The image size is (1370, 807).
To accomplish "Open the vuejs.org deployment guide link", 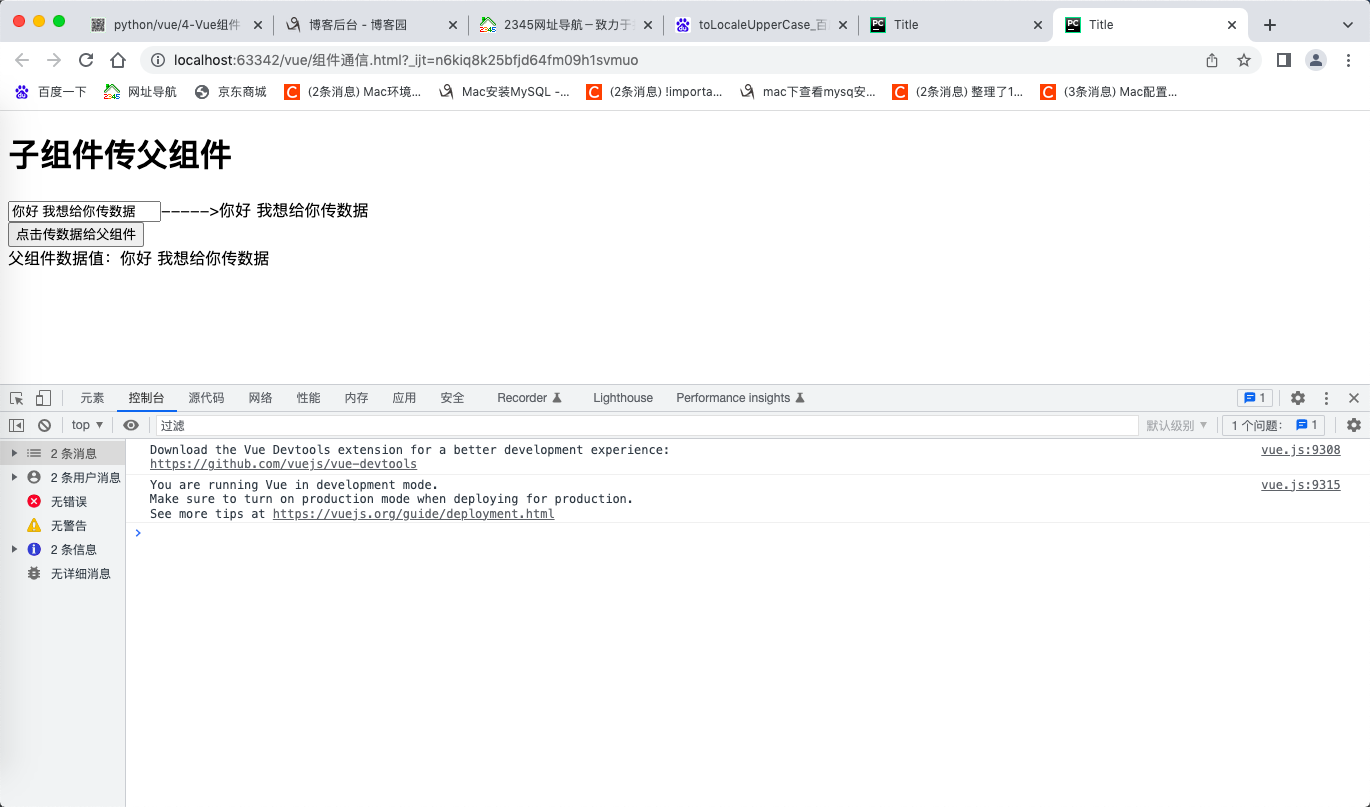I will (413, 514).
